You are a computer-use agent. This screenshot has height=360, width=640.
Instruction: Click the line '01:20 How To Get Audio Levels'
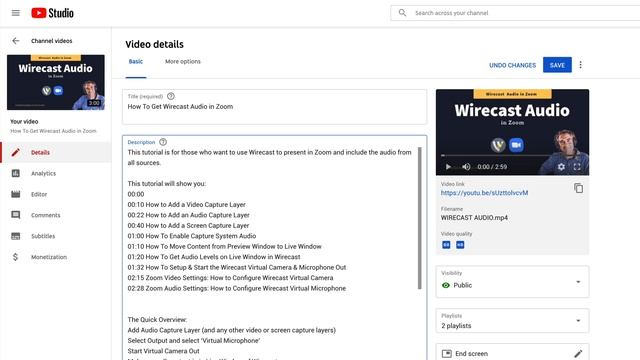click(214, 257)
